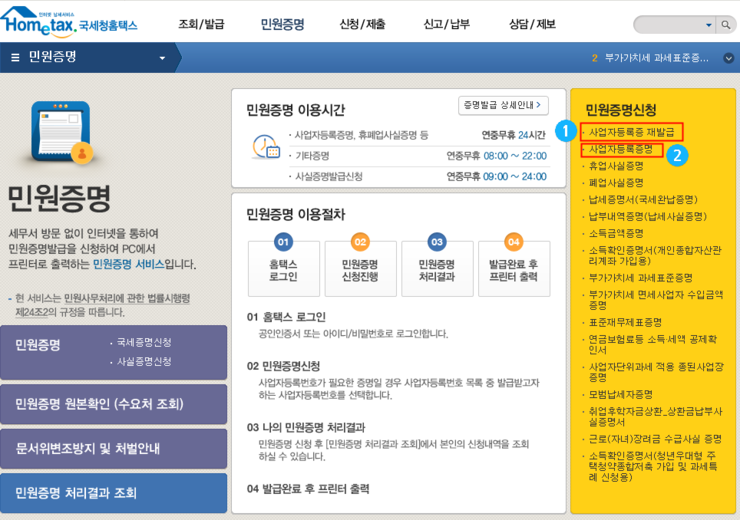This screenshot has width=740, height=520.
Task: Click the 민원증명 서비스 blue link text
Action: [x=128, y=264]
